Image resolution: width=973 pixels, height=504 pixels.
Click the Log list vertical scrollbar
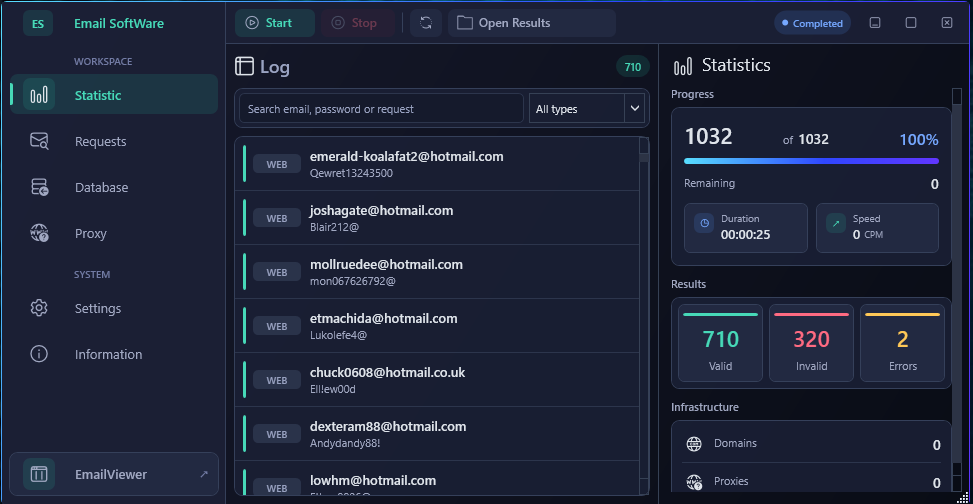[x=644, y=316]
